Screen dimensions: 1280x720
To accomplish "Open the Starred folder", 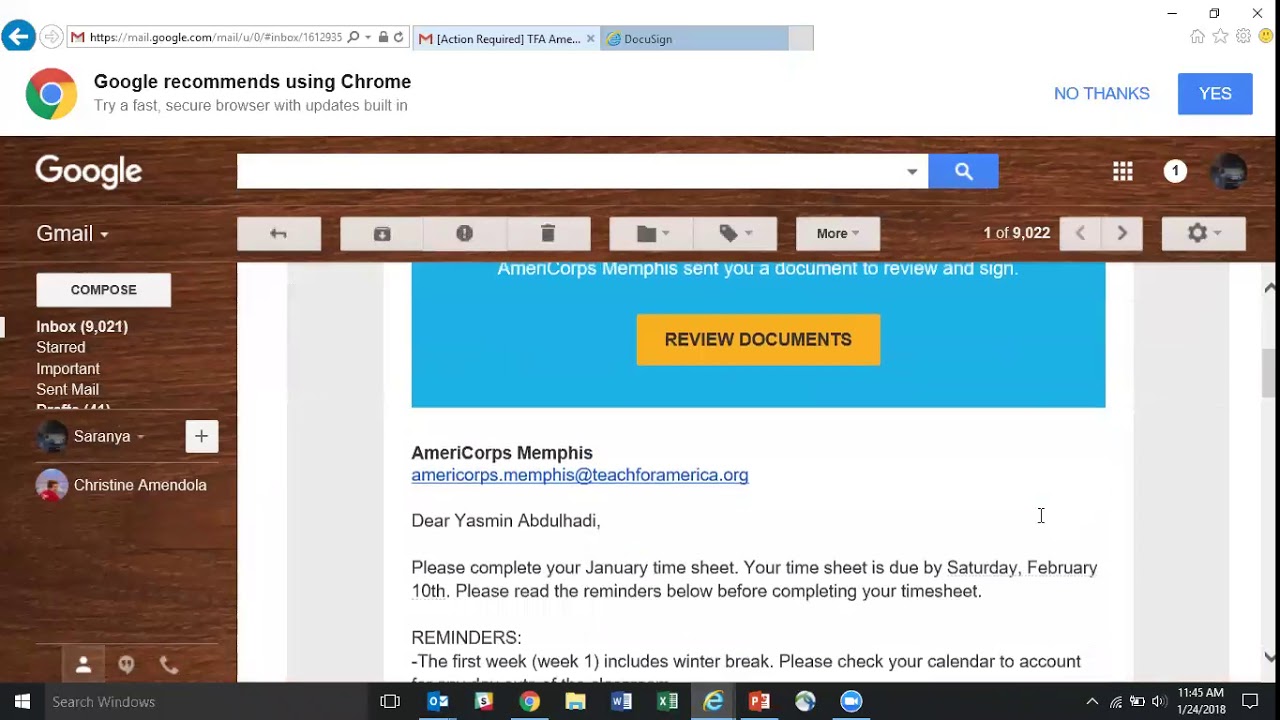I will [61, 347].
